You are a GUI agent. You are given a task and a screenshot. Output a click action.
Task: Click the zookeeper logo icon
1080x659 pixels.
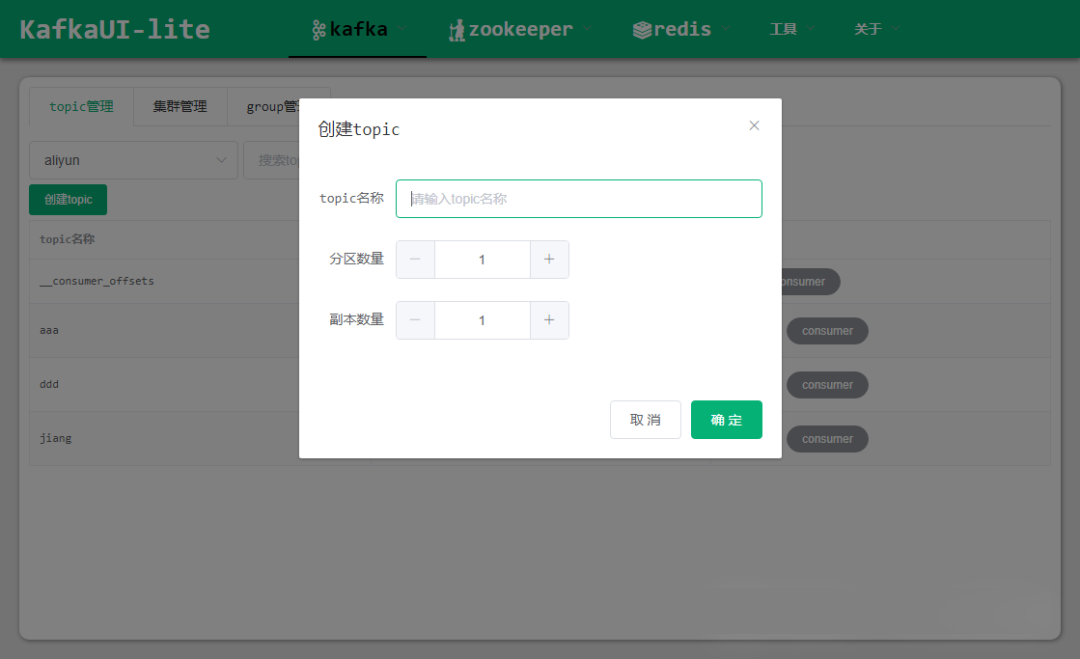[x=457, y=30]
